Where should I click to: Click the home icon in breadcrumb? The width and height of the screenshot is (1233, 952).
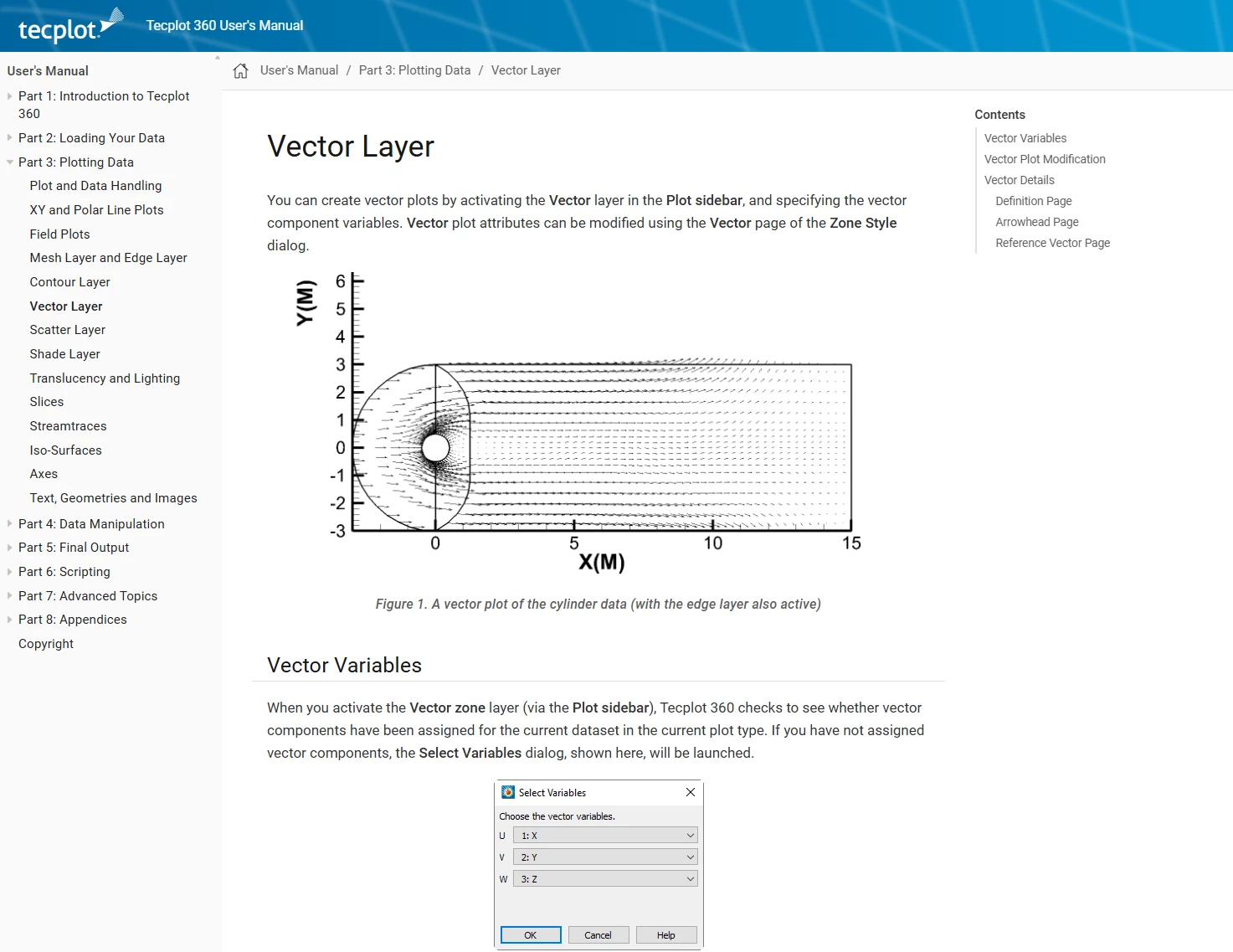point(241,71)
